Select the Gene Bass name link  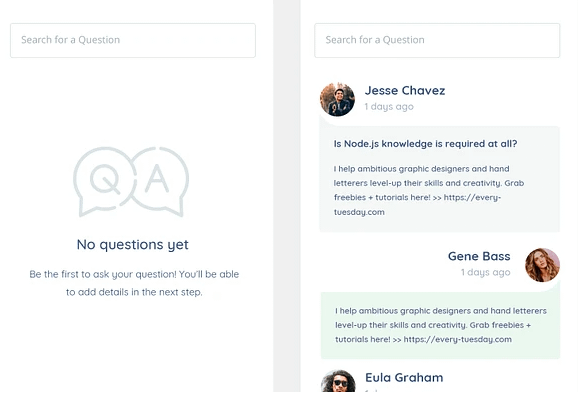pyautogui.click(x=479, y=256)
